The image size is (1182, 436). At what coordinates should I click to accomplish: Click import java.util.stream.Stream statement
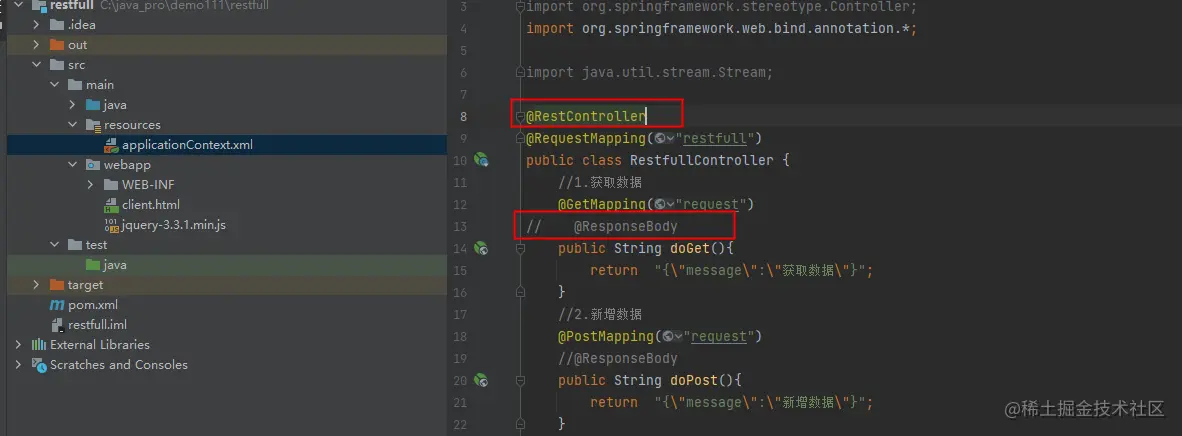649,72
